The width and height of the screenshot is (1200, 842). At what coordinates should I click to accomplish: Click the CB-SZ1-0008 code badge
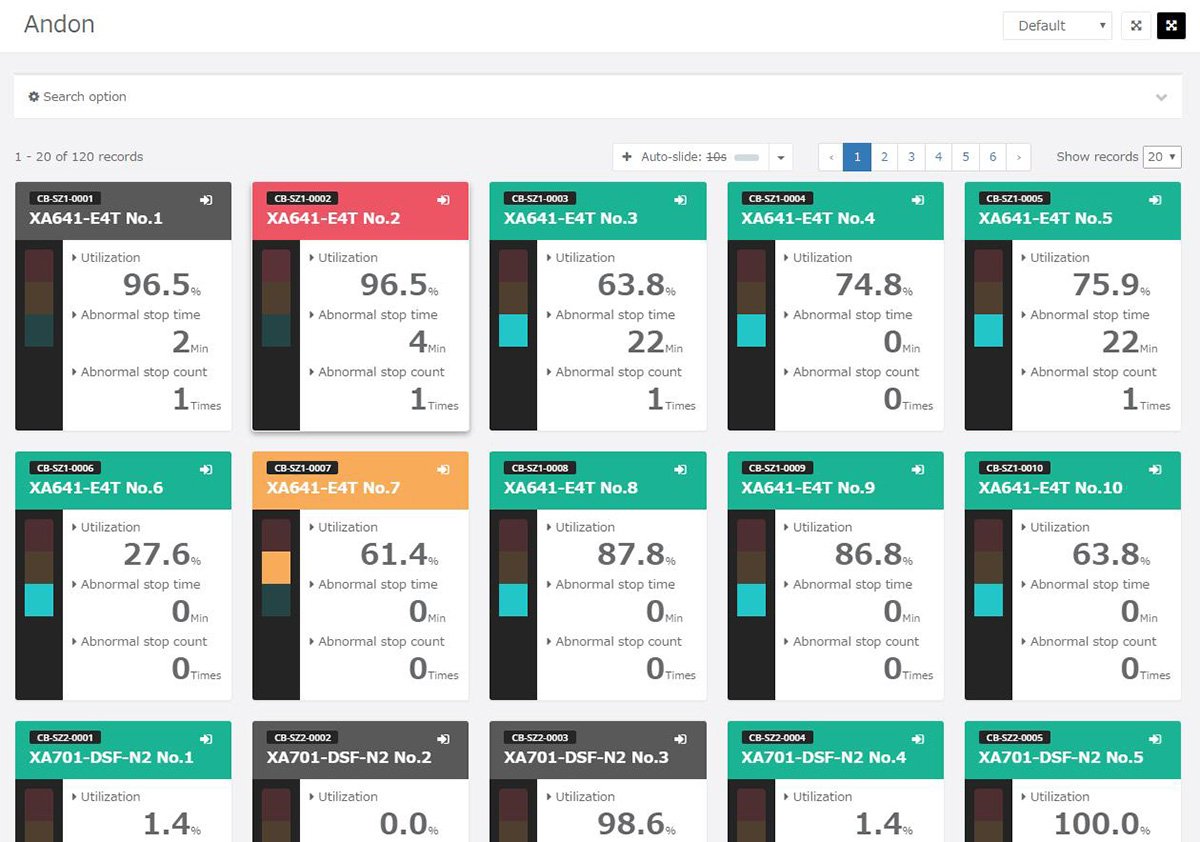[540, 468]
